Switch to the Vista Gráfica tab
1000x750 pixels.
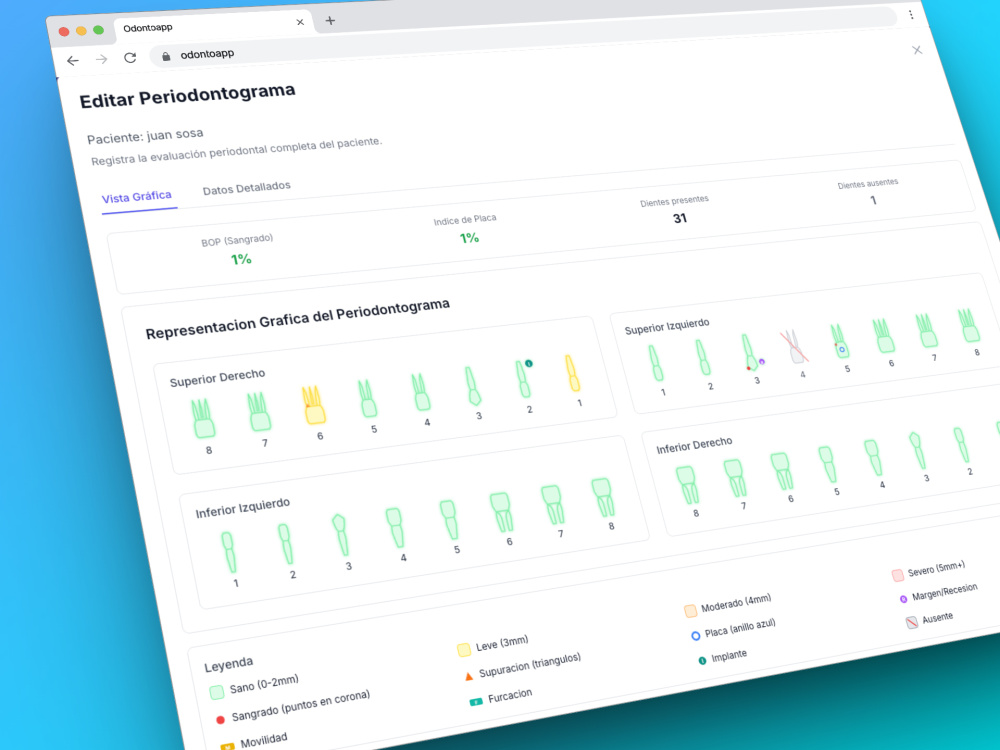(137, 197)
